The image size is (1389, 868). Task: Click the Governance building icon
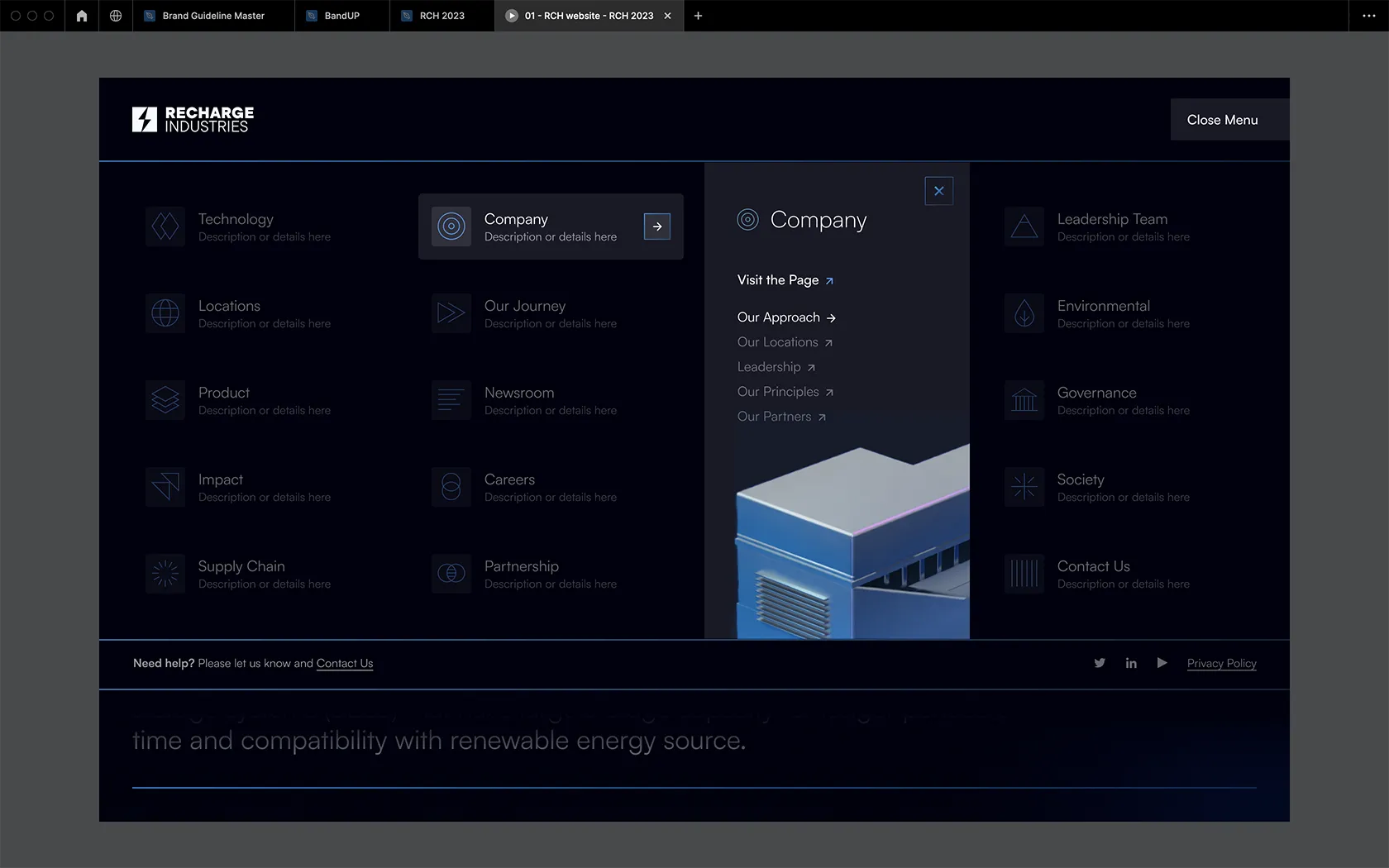coord(1024,400)
